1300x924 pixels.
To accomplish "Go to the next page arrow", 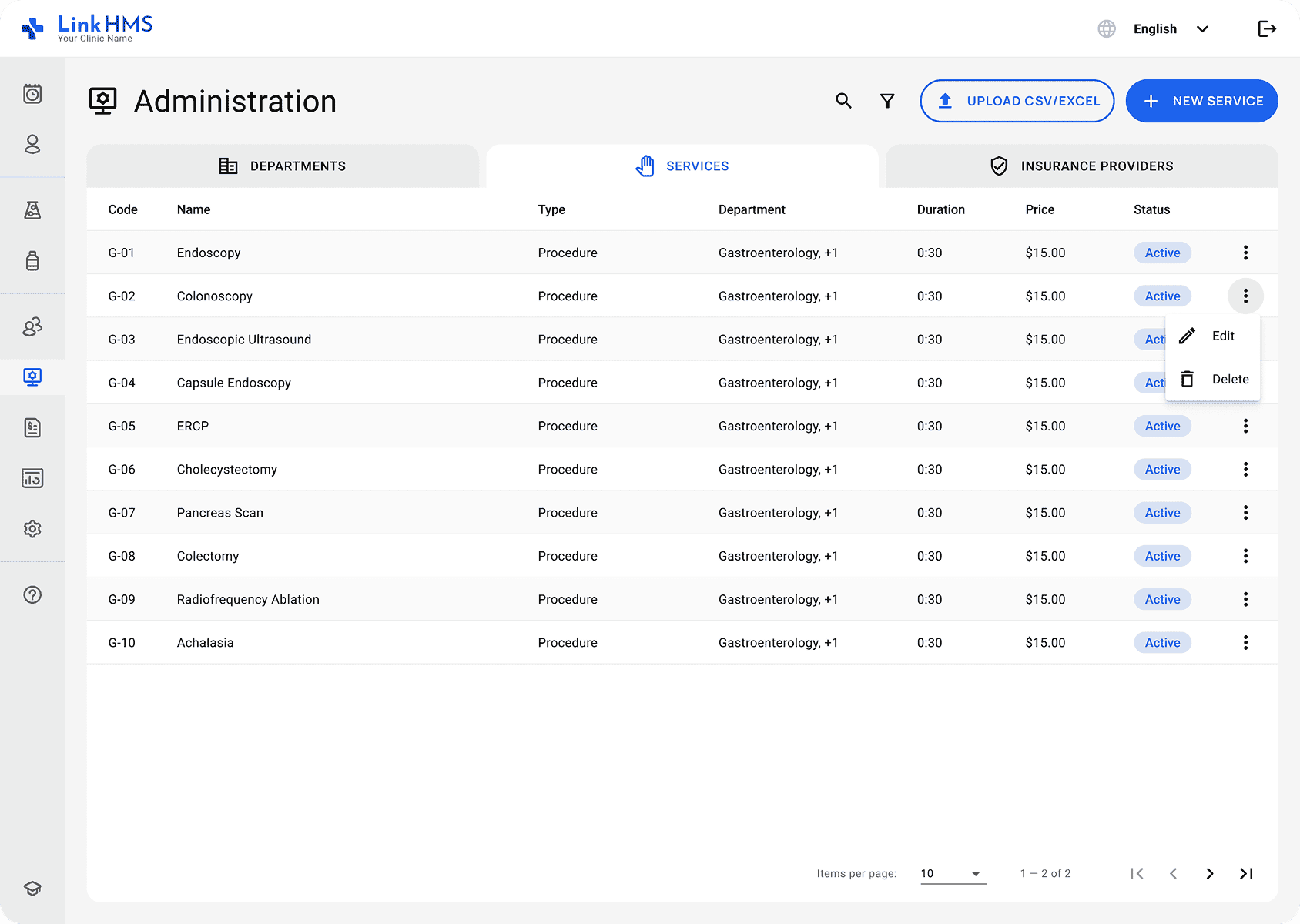I will click(1209, 873).
